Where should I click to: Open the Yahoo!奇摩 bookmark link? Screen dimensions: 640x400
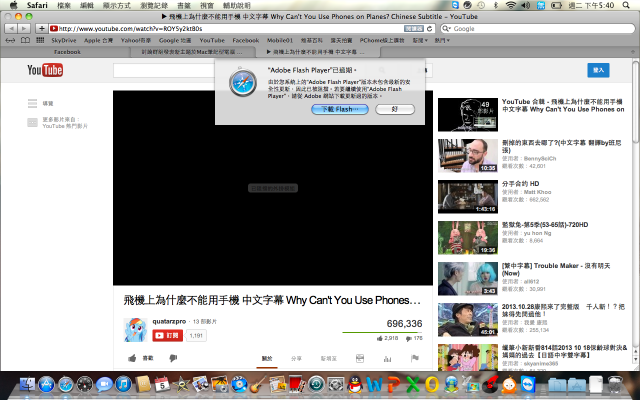(136, 40)
